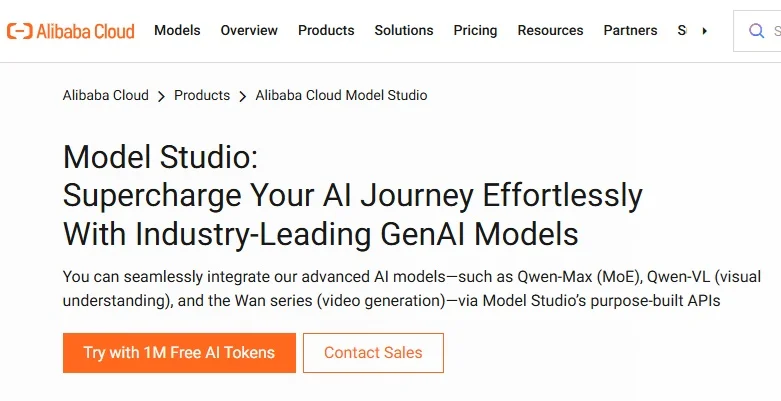Click the chevron after Alibaba Cloud breadcrumb
Viewport: 781px width, 401px height.
point(161,96)
